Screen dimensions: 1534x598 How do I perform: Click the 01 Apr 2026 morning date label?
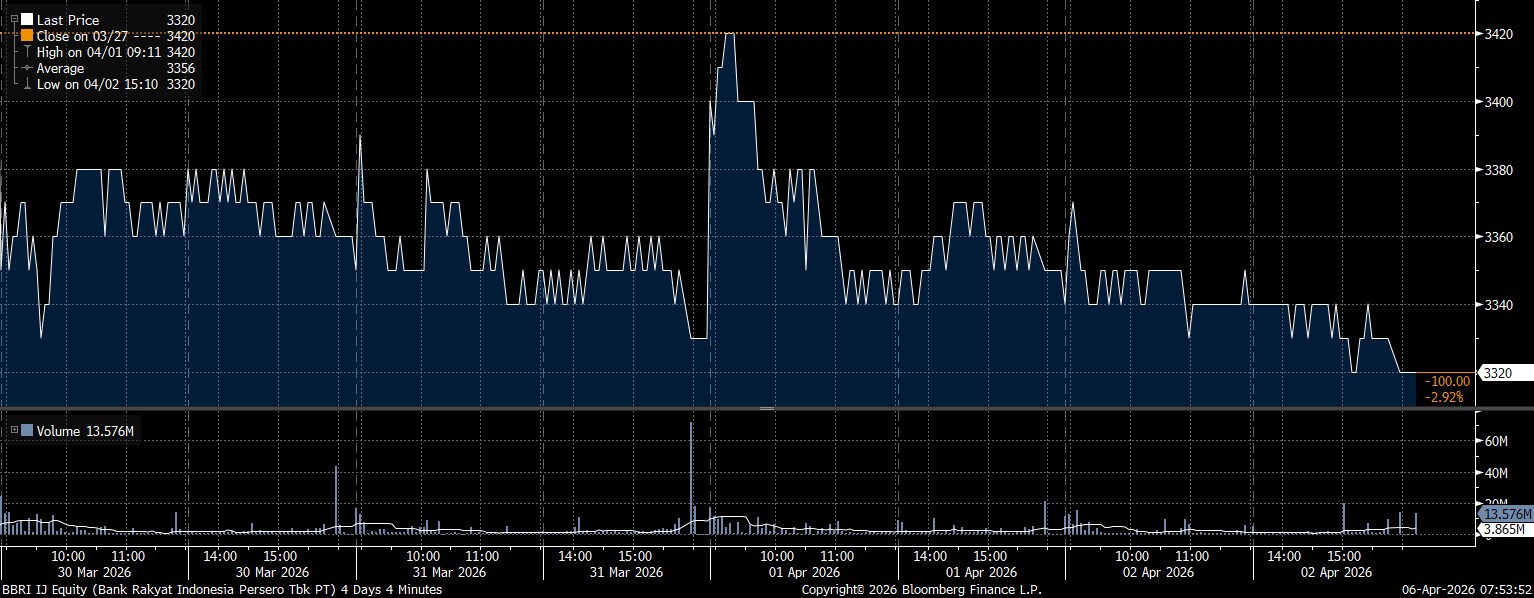click(x=806, y=572)
